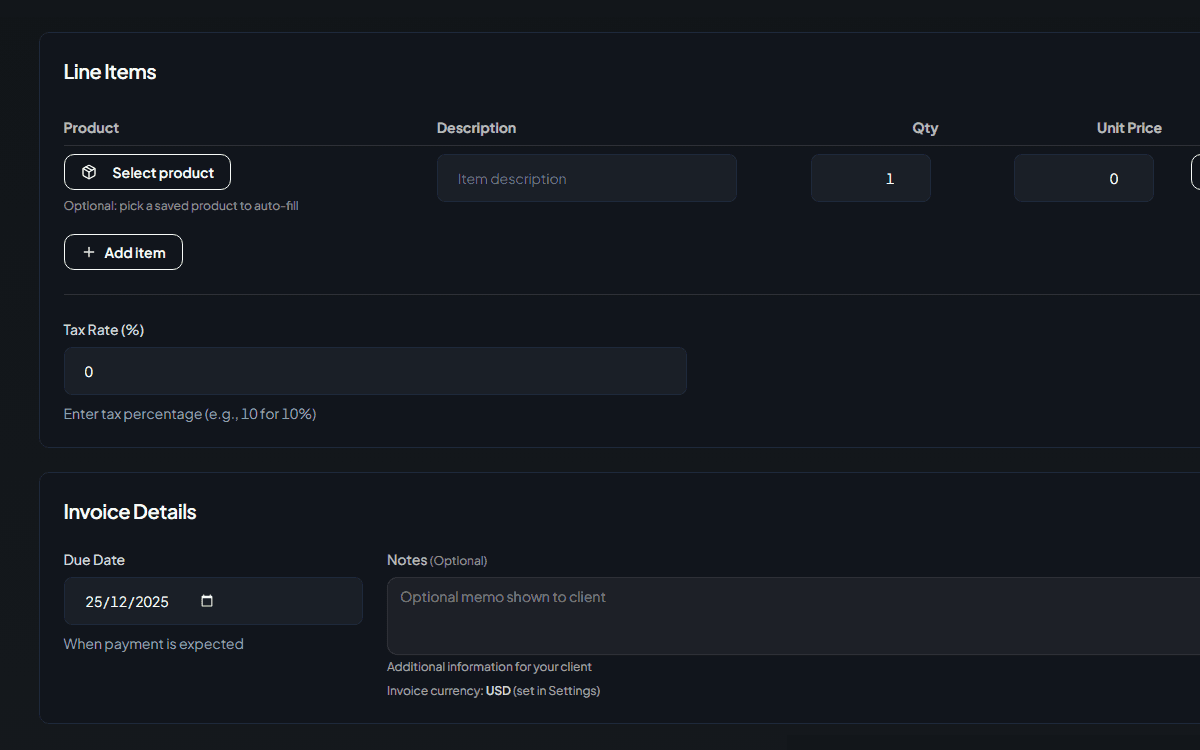Click the Tax Rate input below its label
Viewport: 1200px width, 750px height.
click(375, 371)
